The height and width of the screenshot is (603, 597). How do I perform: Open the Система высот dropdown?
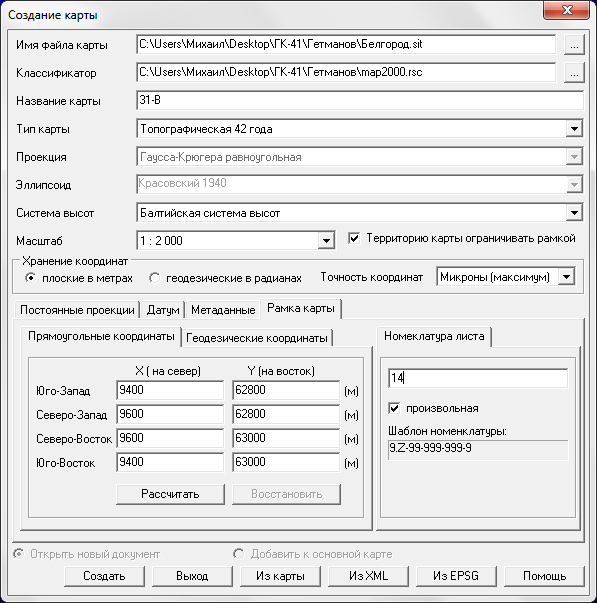574,213
